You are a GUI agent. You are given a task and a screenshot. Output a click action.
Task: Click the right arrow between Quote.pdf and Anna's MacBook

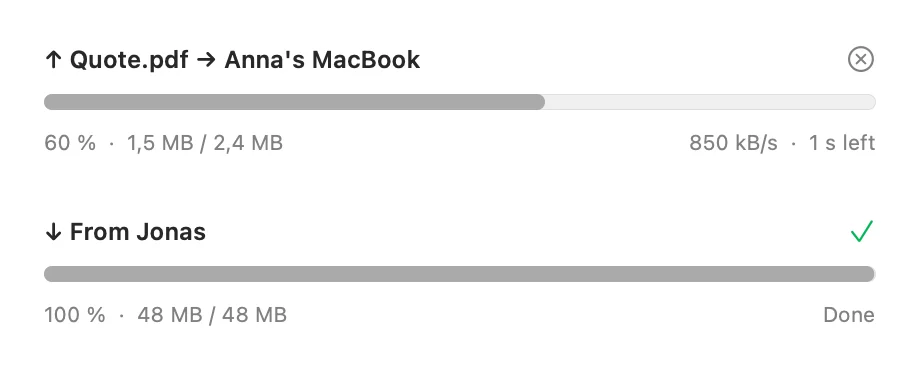pyautogui.click(x=206, y=60)
